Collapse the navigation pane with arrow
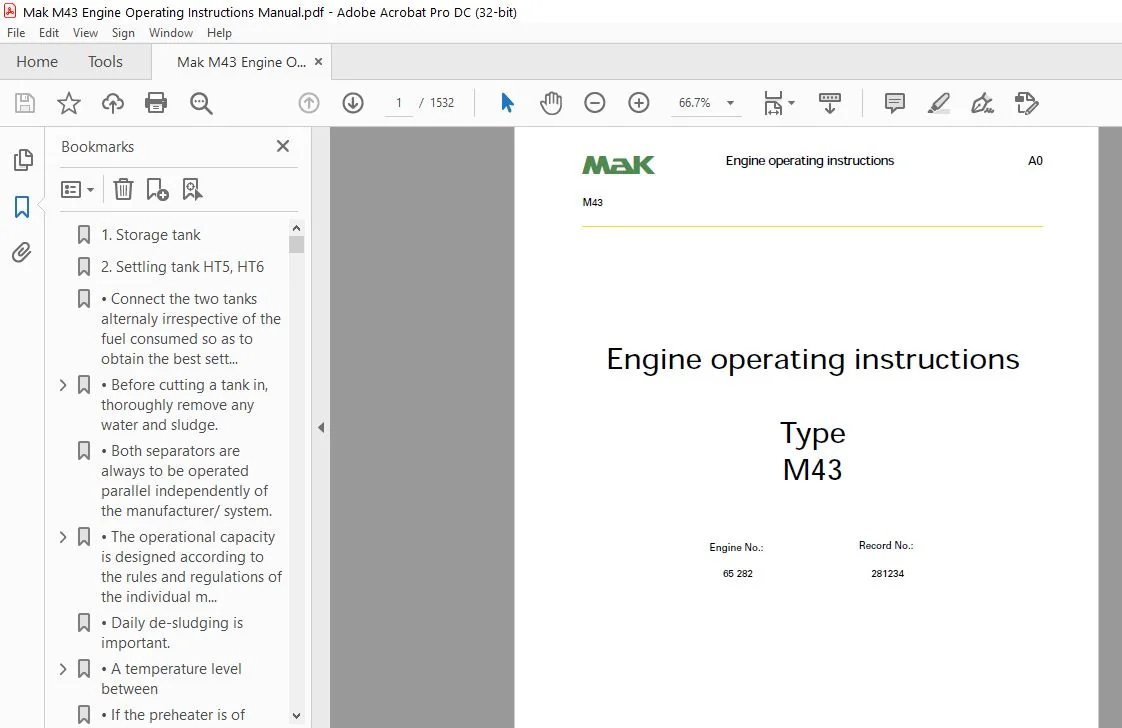 321,427
